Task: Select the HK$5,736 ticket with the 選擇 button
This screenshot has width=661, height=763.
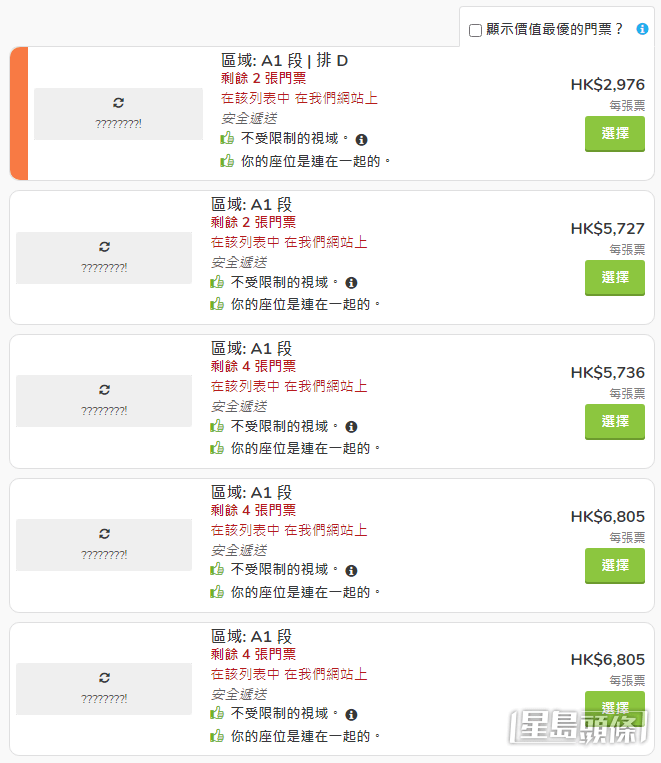Action: point(615,421)
